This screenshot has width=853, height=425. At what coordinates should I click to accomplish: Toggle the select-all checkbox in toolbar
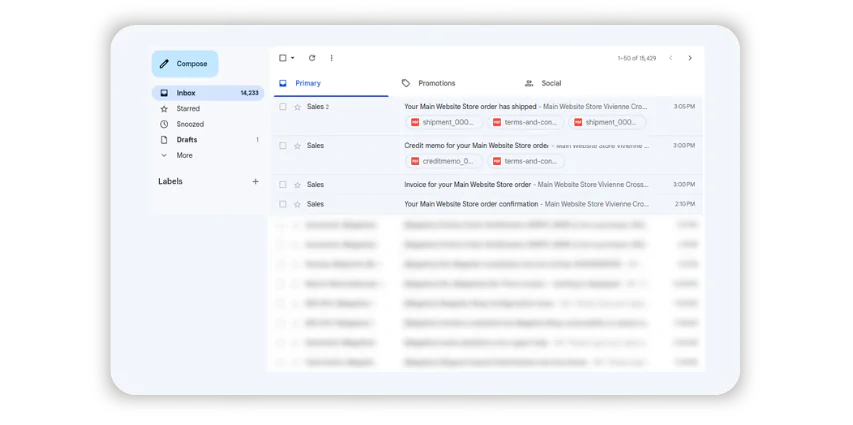(282, 58)
